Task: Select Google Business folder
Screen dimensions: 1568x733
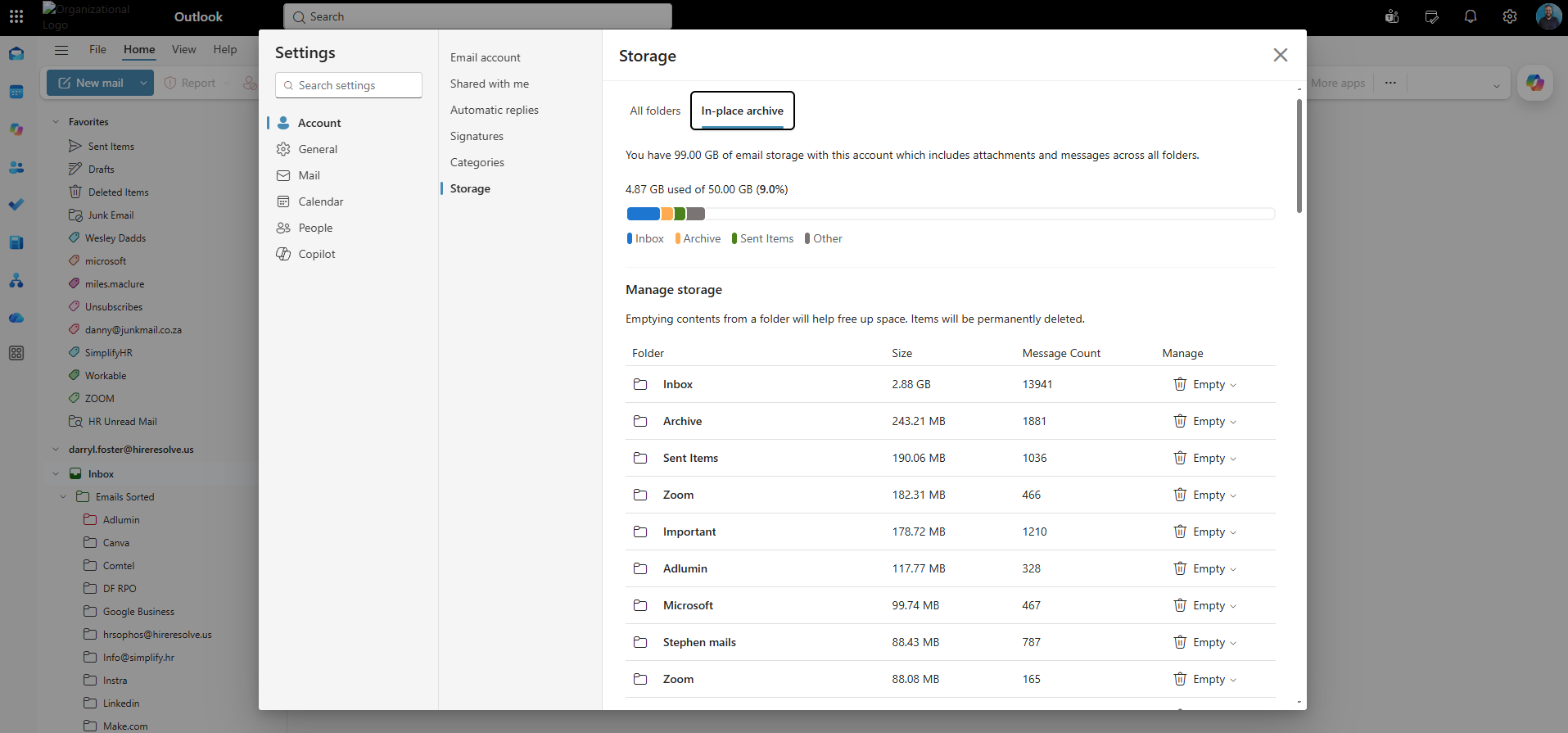Action: coord(138,612)
